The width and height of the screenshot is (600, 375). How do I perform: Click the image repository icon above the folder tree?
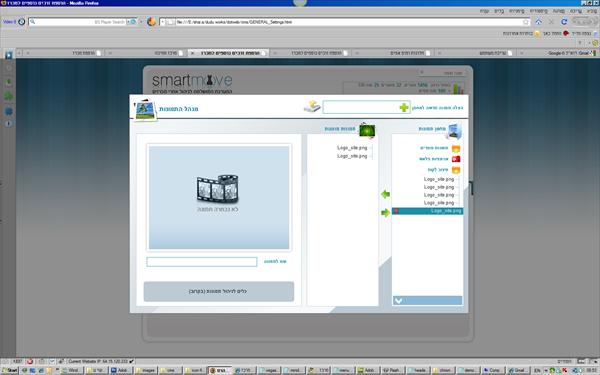pyautogui.click(x=454, y=131)
